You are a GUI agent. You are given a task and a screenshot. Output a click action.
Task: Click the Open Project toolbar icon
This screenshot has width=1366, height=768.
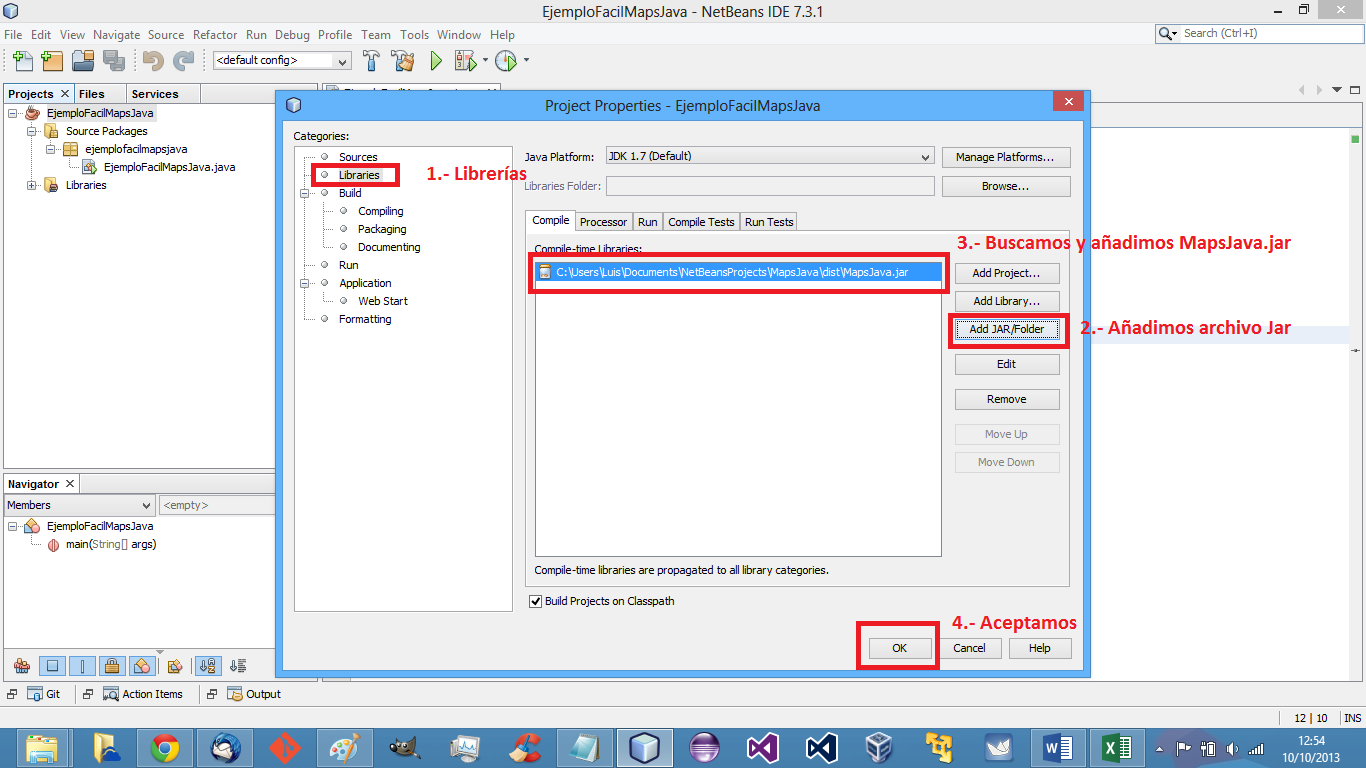pyautogui.click(x=83, y=61)
